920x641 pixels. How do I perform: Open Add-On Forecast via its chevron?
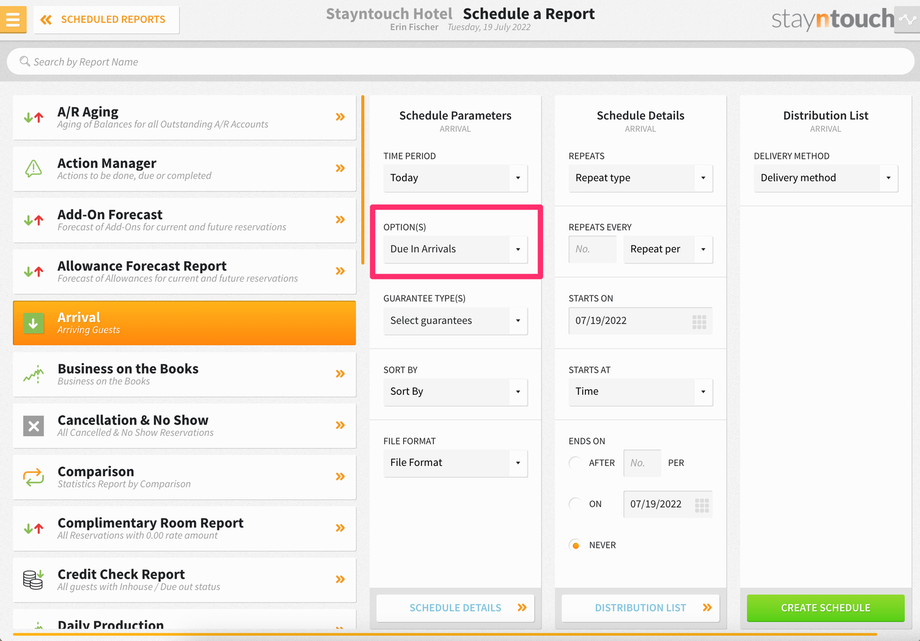pyautogui.click(x=340, y=220)
